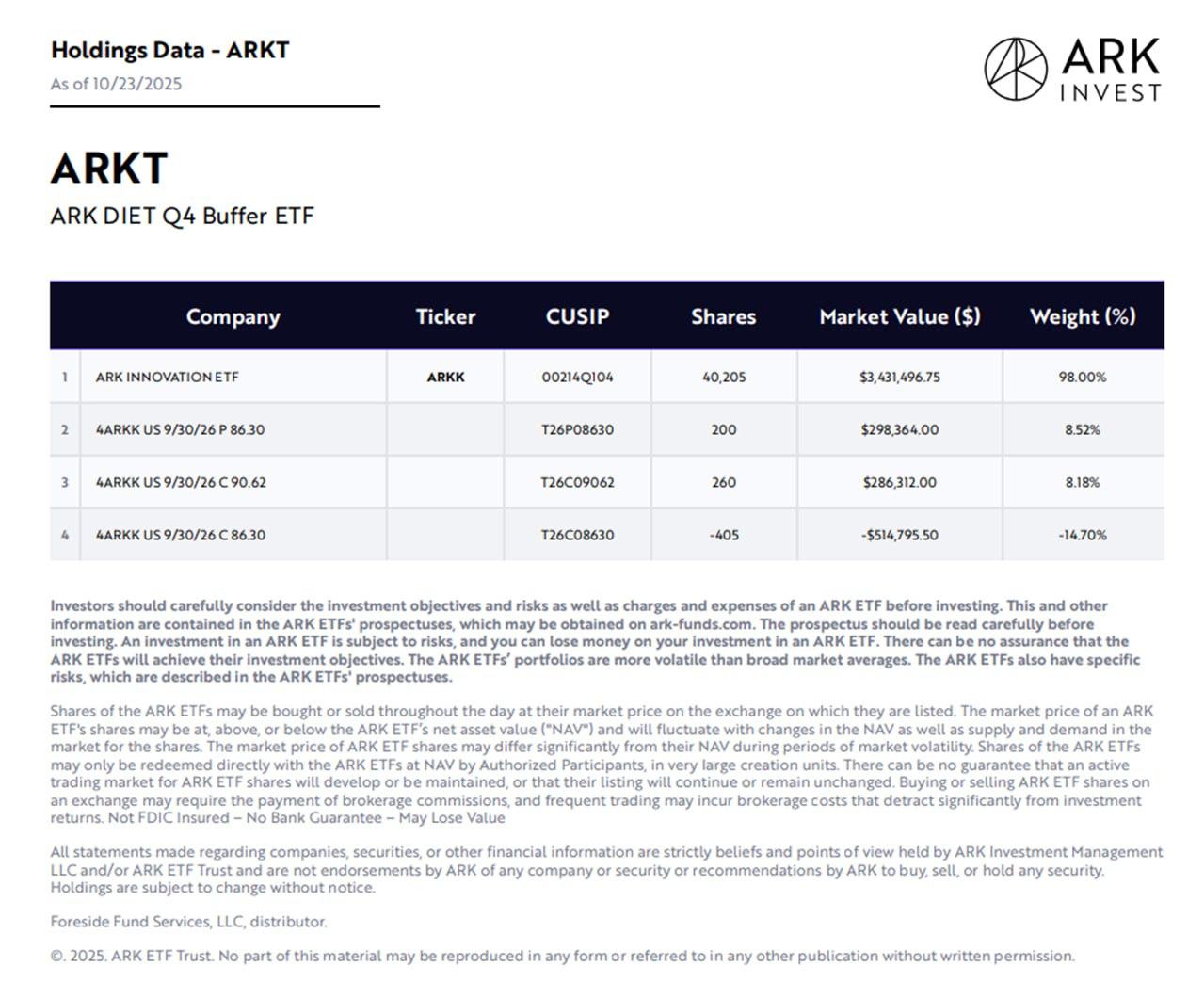Viewport: 1204px width, 982px height.
Task: Click the Company column header
Action: tap(233, 316)
